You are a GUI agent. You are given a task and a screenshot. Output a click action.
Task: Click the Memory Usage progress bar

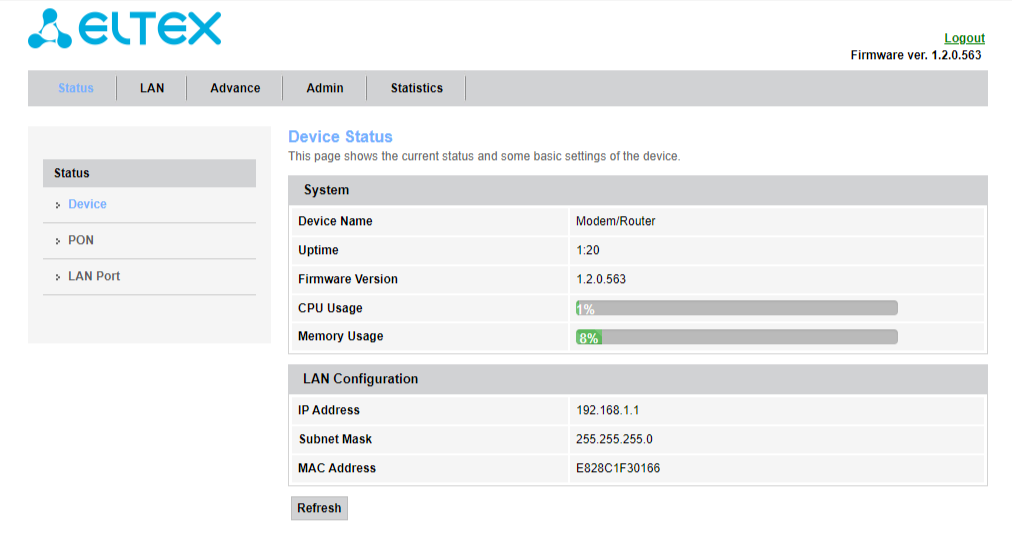click(736, 337)
